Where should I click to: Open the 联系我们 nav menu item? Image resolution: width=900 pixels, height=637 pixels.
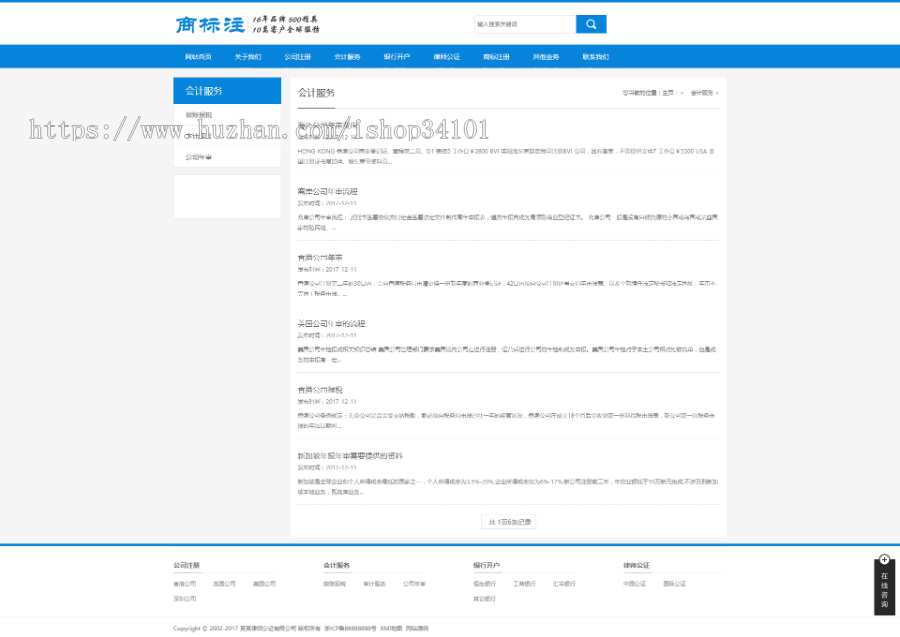[x=595, y=57]
